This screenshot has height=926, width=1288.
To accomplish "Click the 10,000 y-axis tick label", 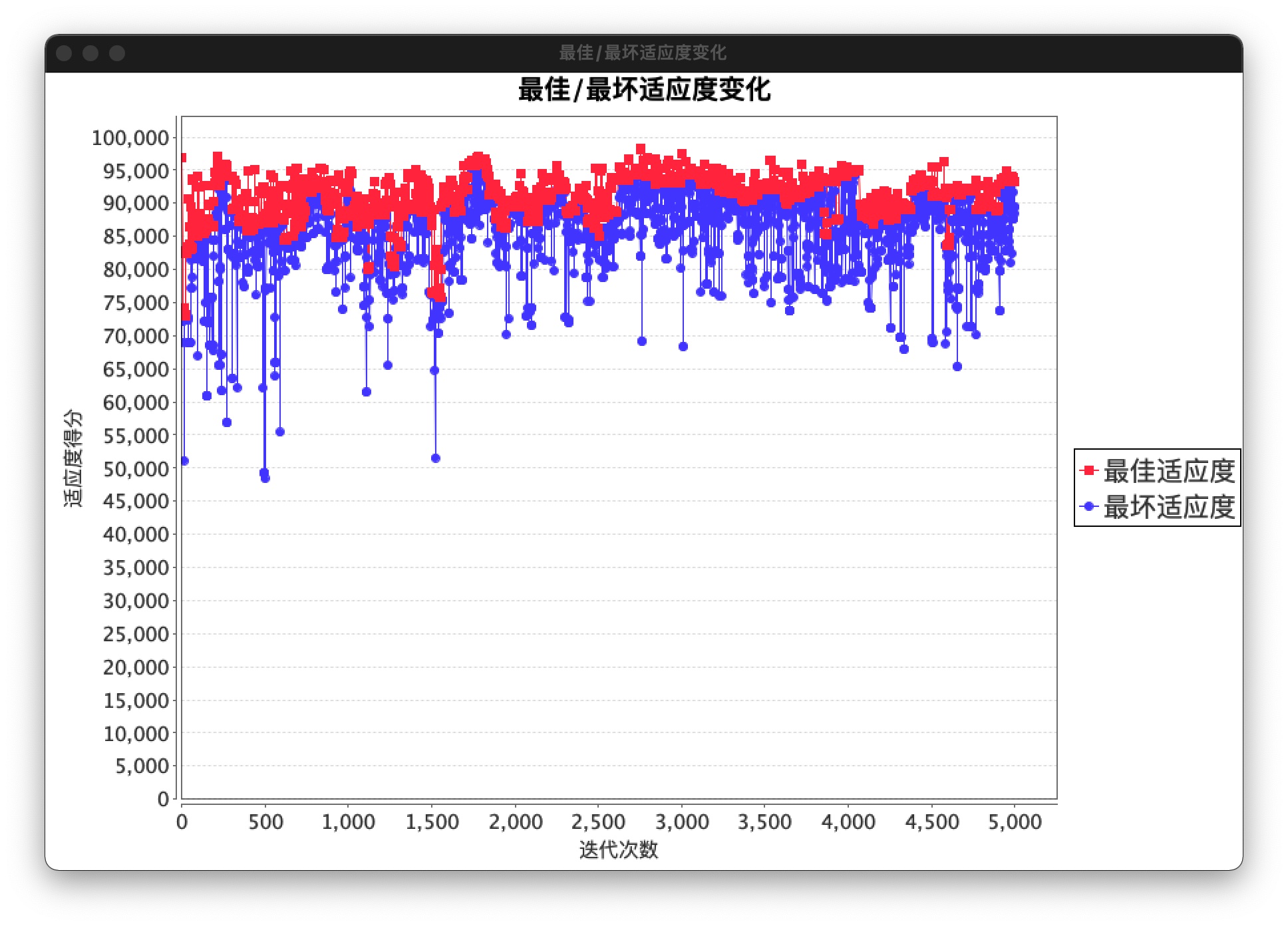I will click(x=136, y=734).
